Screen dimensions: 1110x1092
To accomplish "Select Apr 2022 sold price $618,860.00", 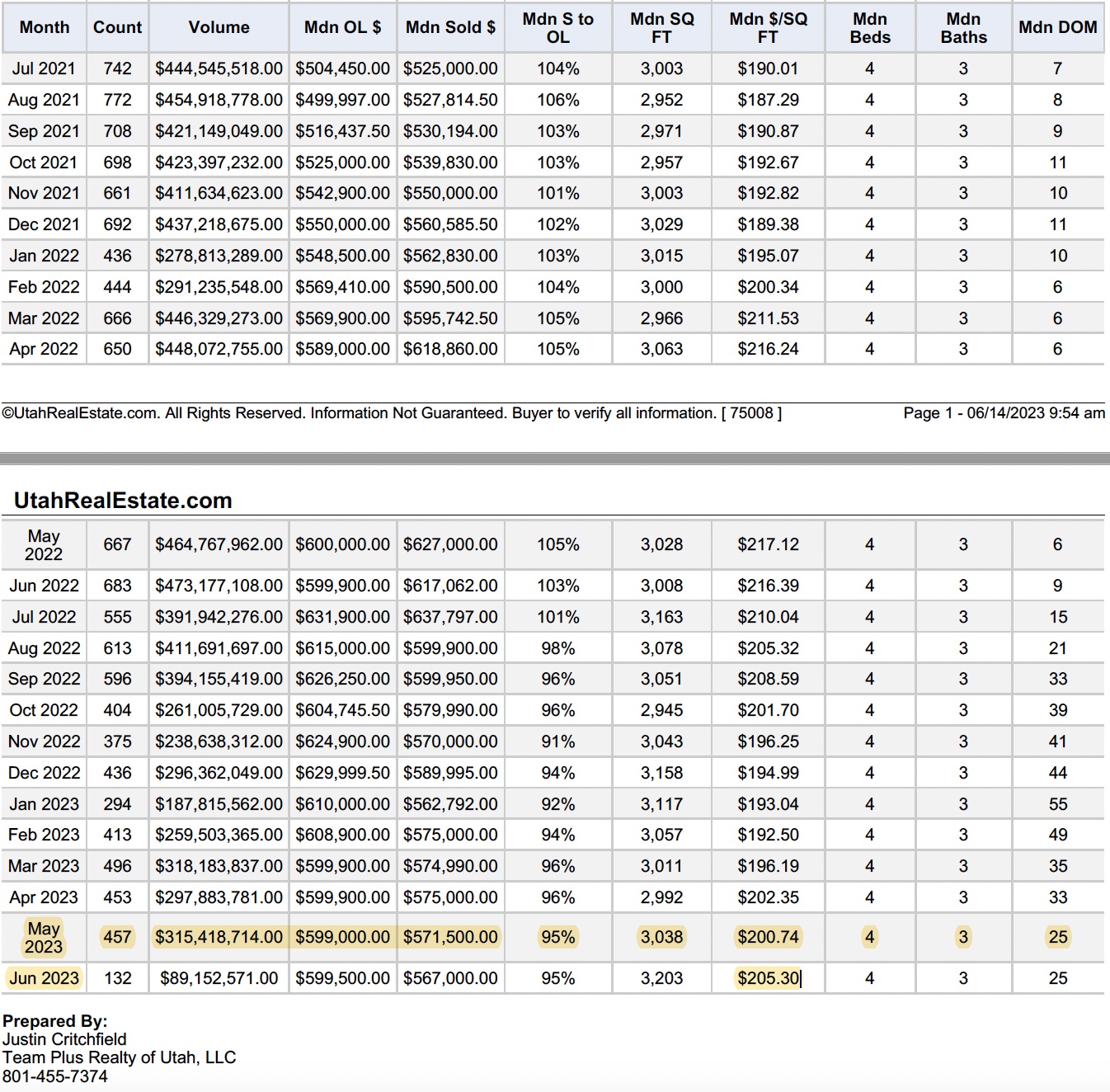I will [x=450, y=349].
